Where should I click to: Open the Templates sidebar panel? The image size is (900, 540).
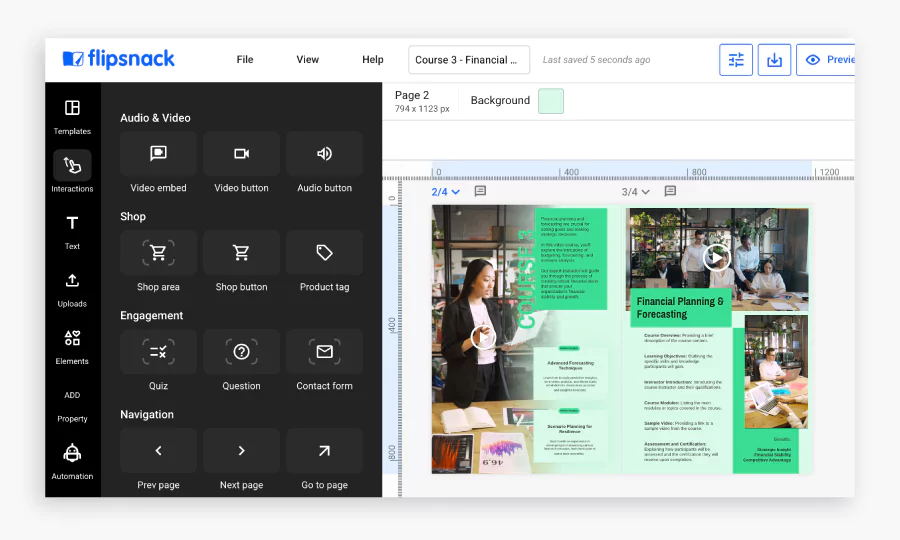[72, 116]
